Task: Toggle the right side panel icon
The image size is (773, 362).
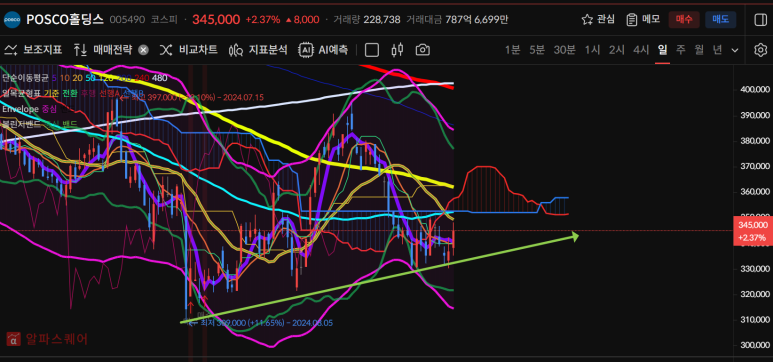Action: coord(760,19)
